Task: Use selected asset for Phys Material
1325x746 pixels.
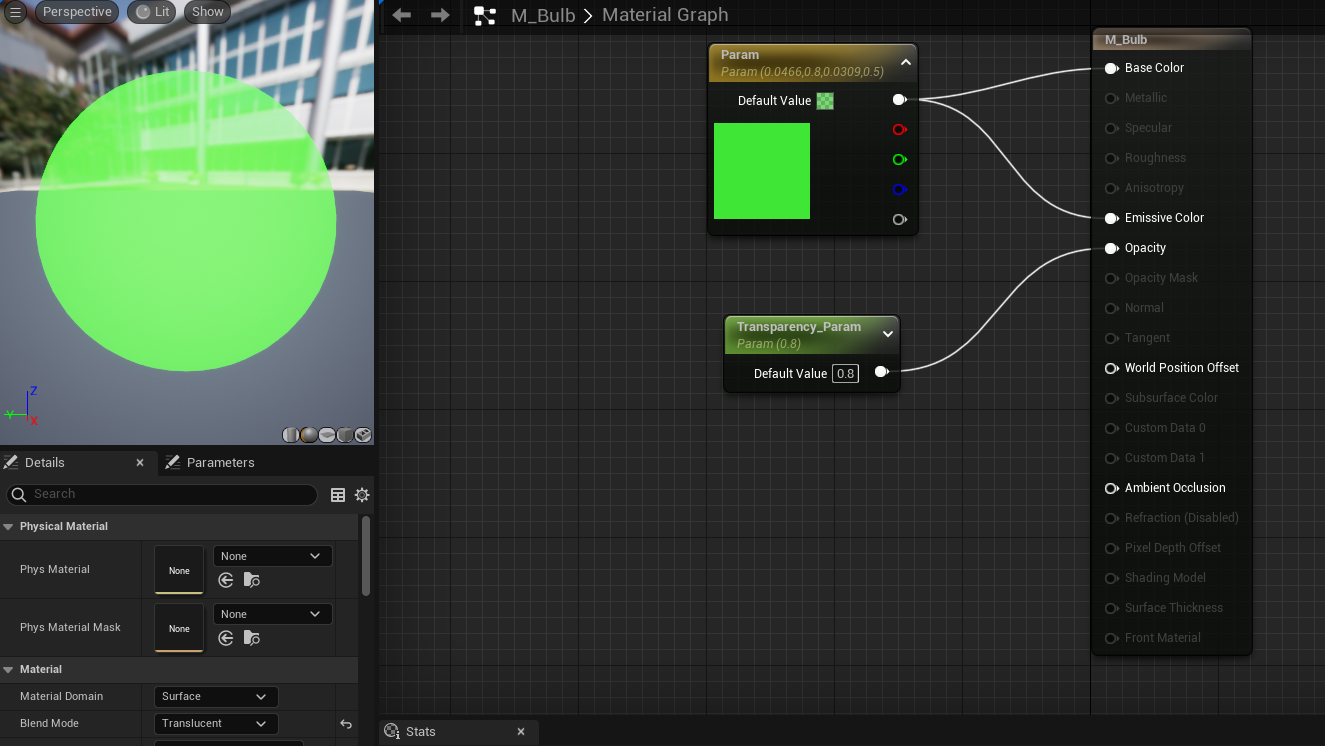Action: pyautogui.click(x=226, y=580)
